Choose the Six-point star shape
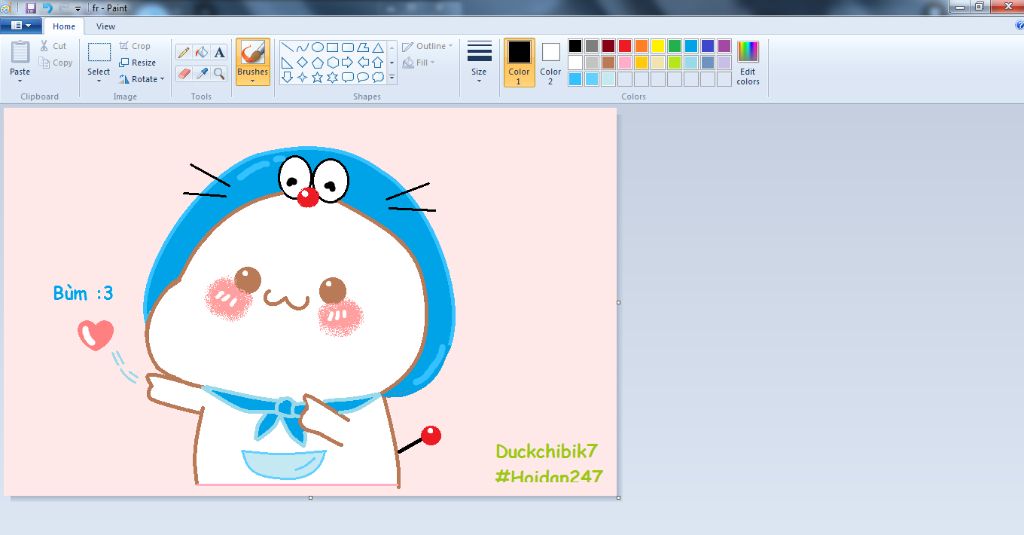The image size is (1024, 535). pos(332,77)
